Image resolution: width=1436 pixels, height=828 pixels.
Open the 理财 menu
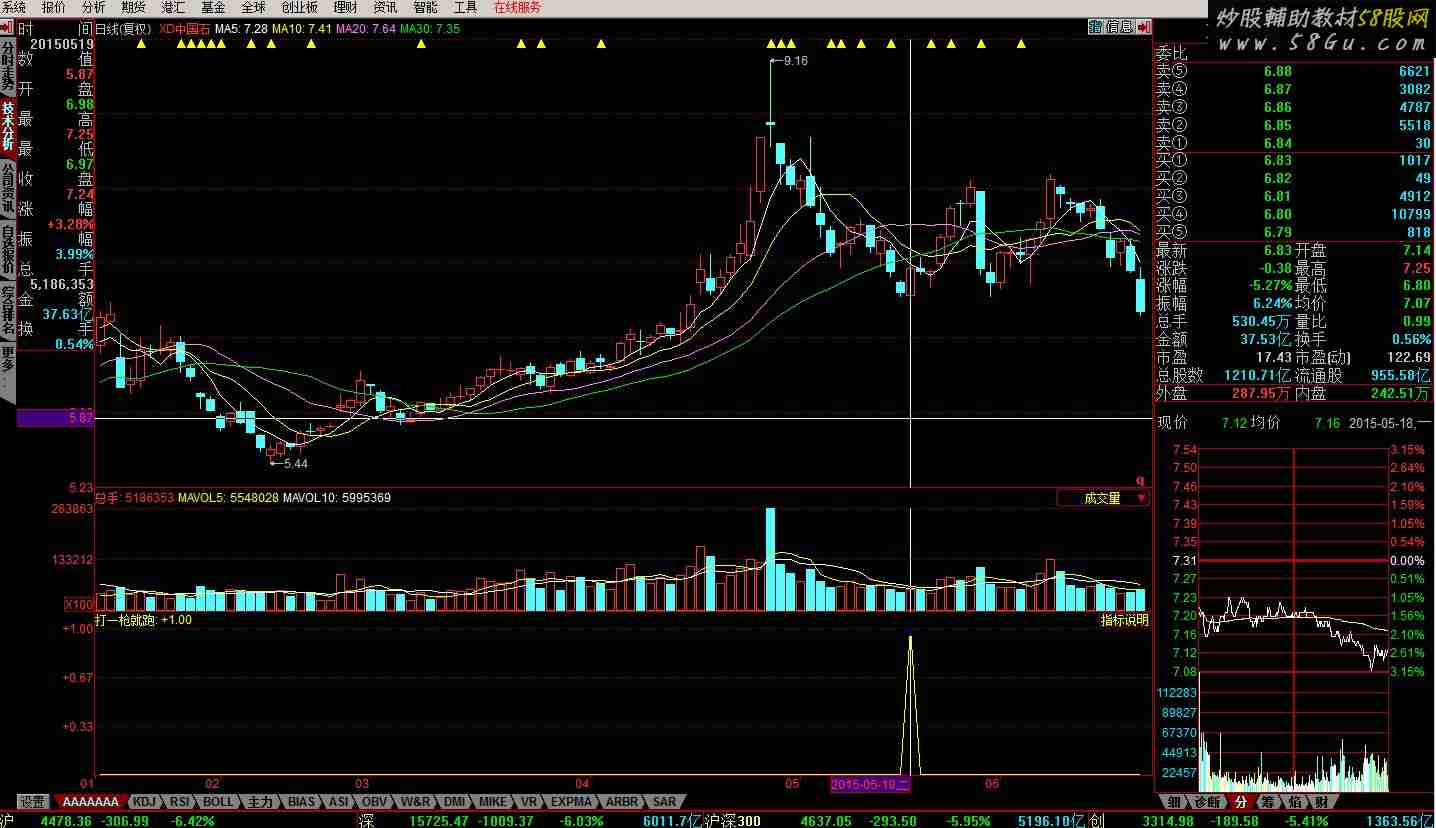point(345,7)
